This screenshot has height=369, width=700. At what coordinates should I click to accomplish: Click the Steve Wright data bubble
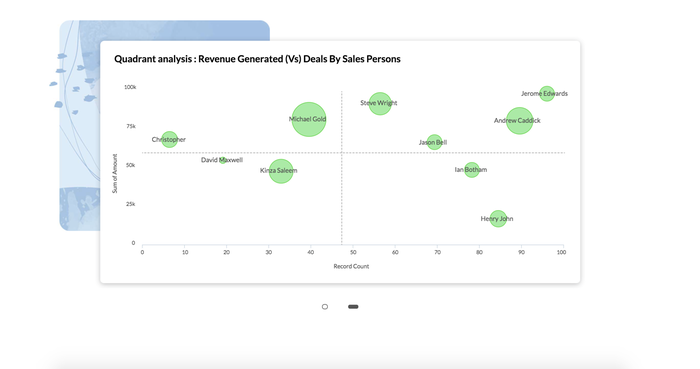[x=380, y=104]
